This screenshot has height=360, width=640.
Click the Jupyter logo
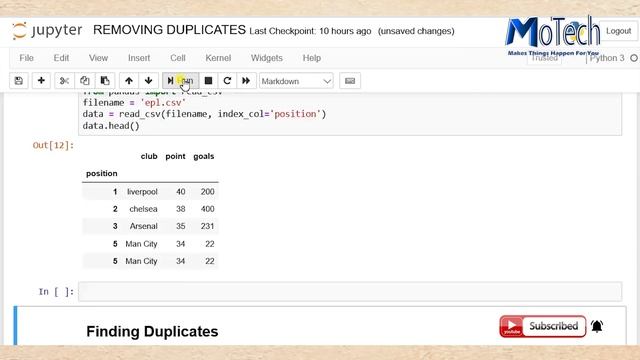(x=47, y=31)
